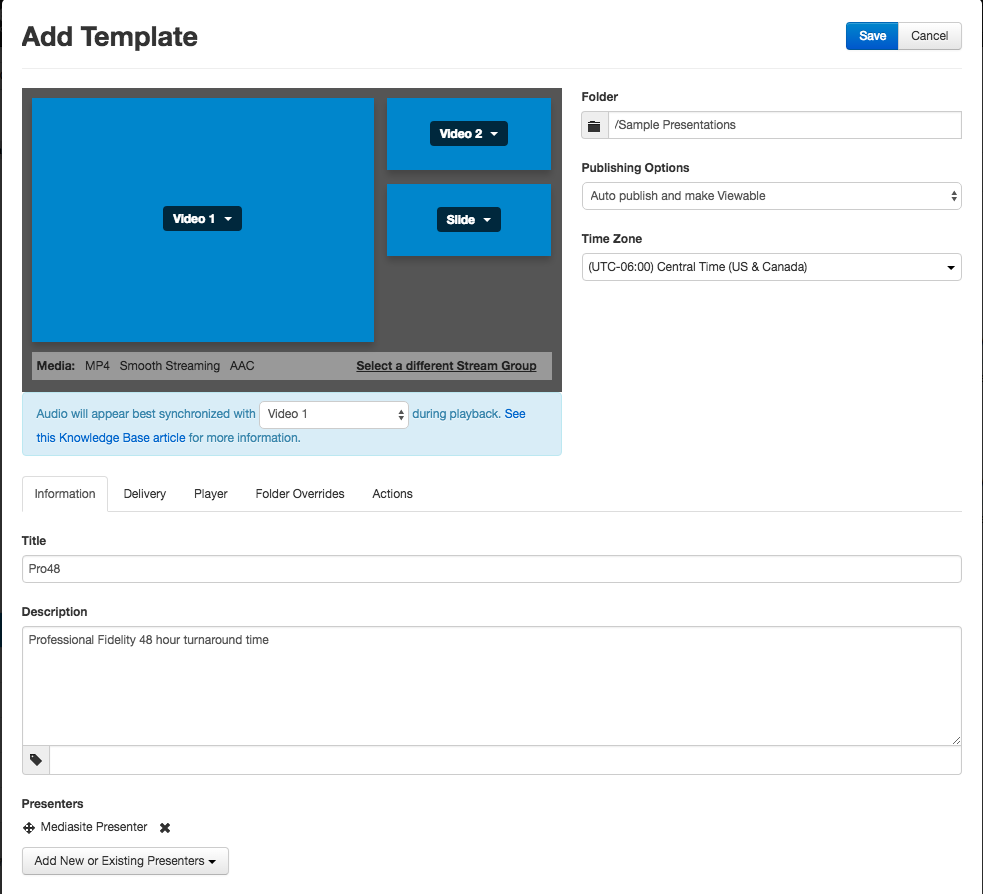Click the AAC media label
The image size is (983, 894).
[x=242, y=366]
